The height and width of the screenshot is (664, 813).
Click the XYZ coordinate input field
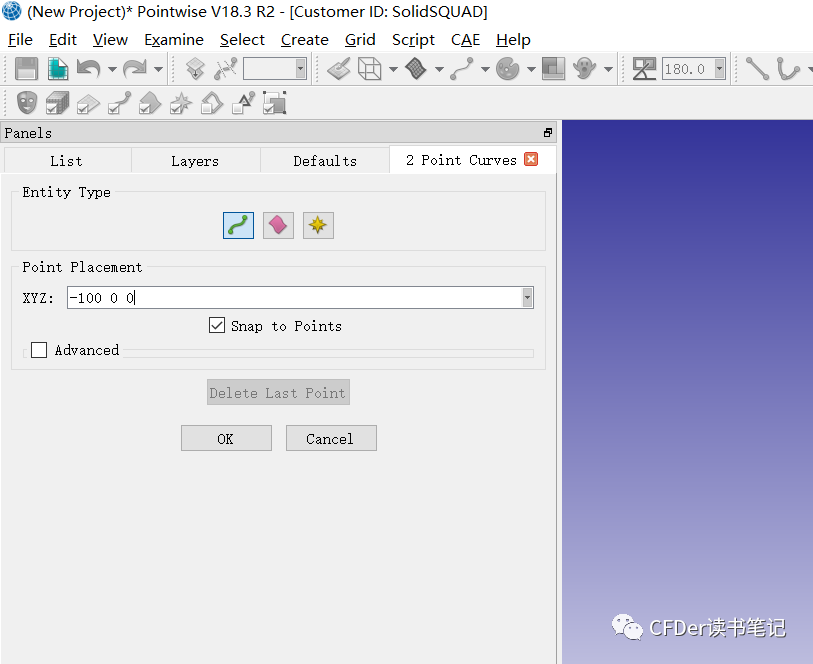click(295, 298)
